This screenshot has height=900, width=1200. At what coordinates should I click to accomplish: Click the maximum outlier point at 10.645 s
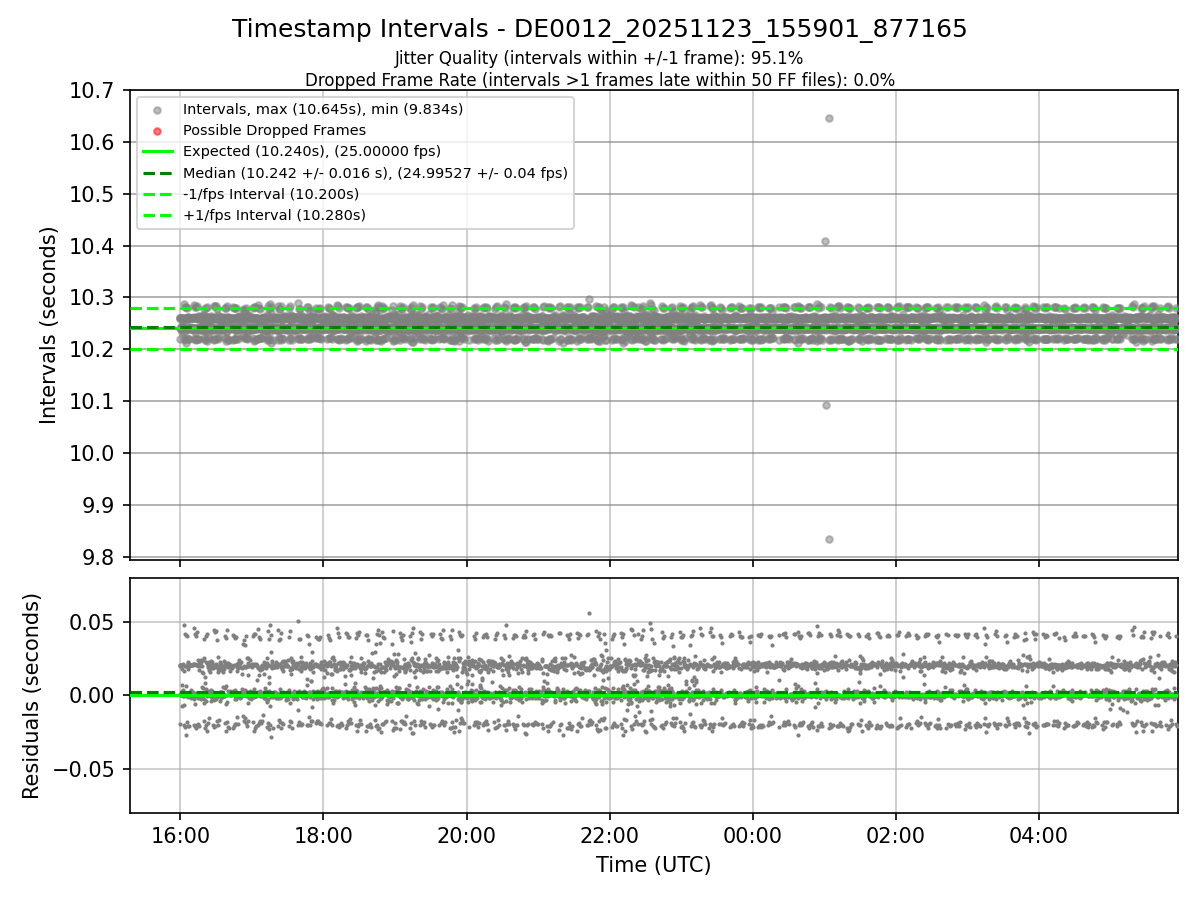click(x=829, y=118)
